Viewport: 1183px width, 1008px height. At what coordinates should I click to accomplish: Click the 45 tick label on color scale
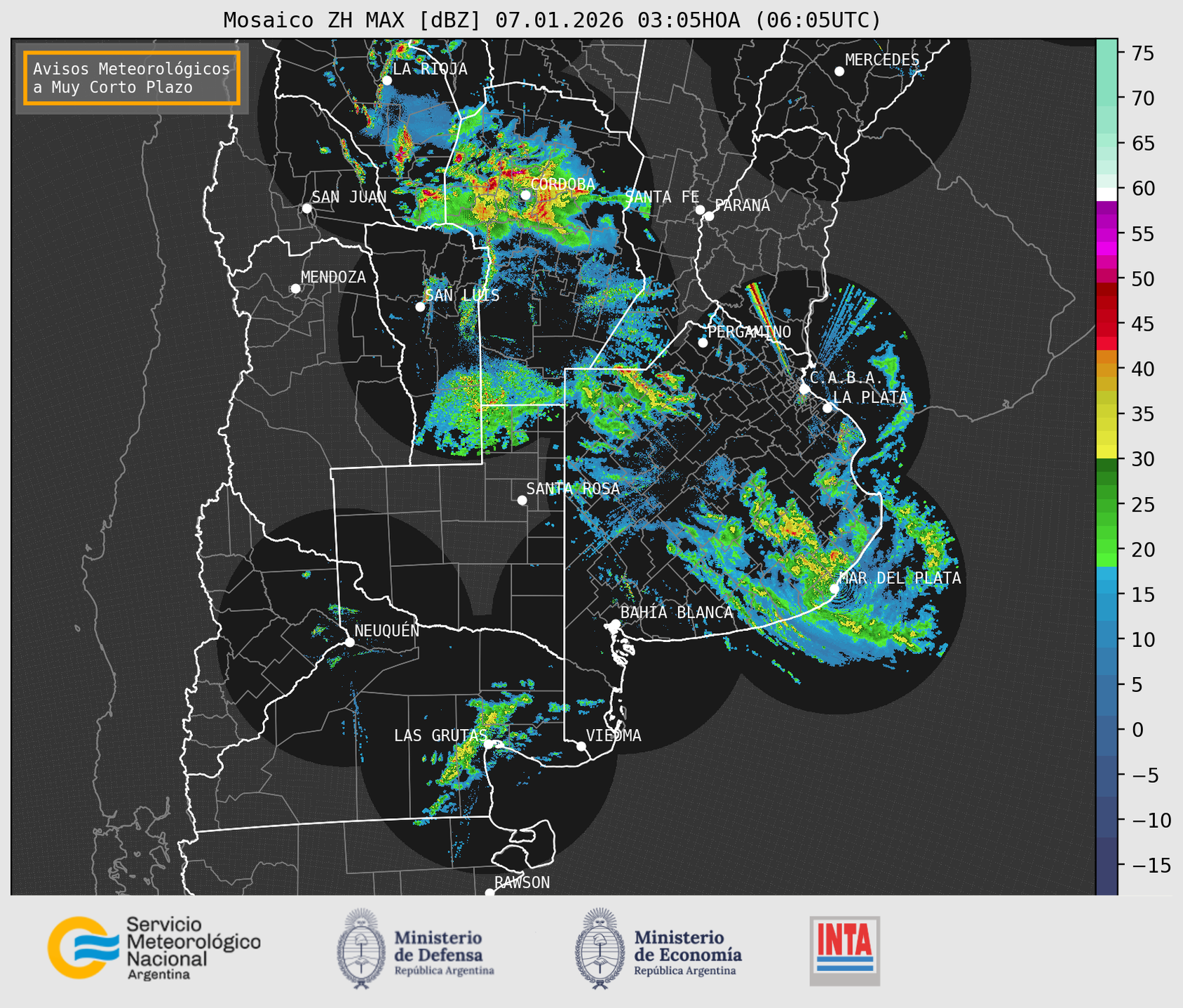pyautogui.click(x=1142, y=324)
